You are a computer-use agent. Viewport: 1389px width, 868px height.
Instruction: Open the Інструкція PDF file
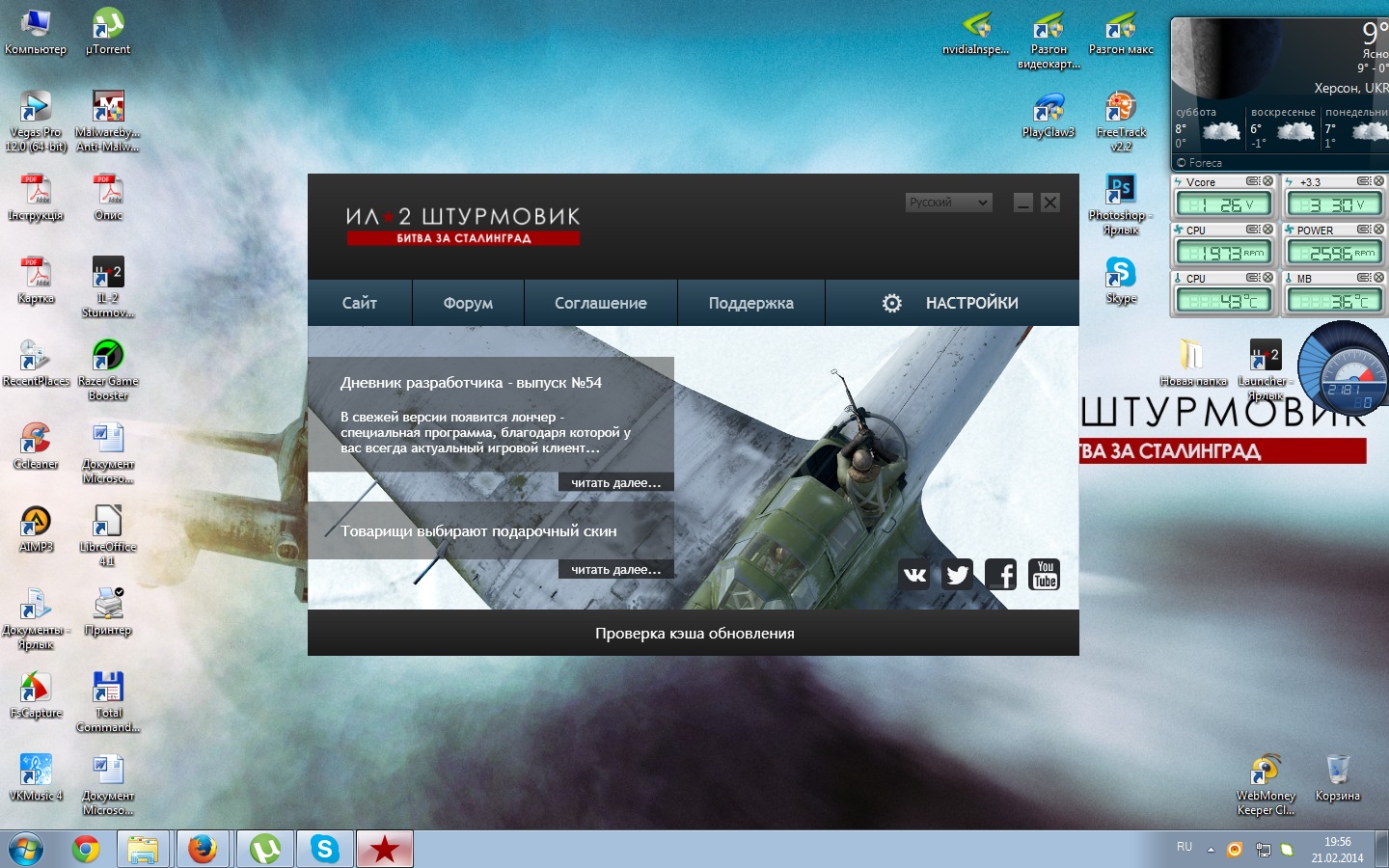[36, 198]
